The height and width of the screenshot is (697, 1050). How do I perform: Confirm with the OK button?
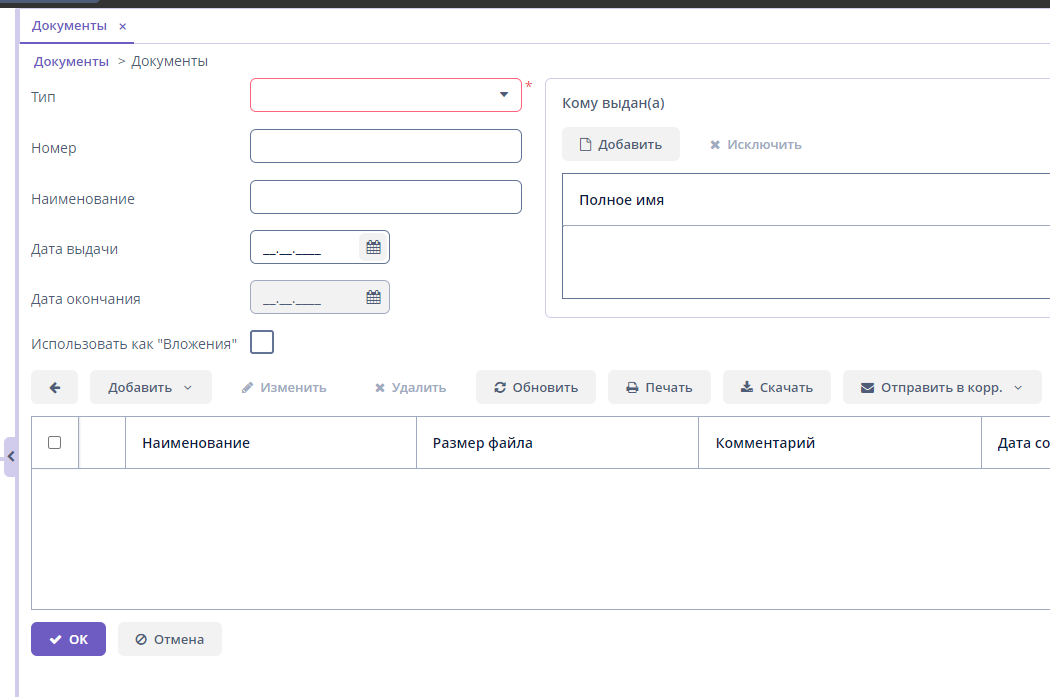[x=68, y=639]
